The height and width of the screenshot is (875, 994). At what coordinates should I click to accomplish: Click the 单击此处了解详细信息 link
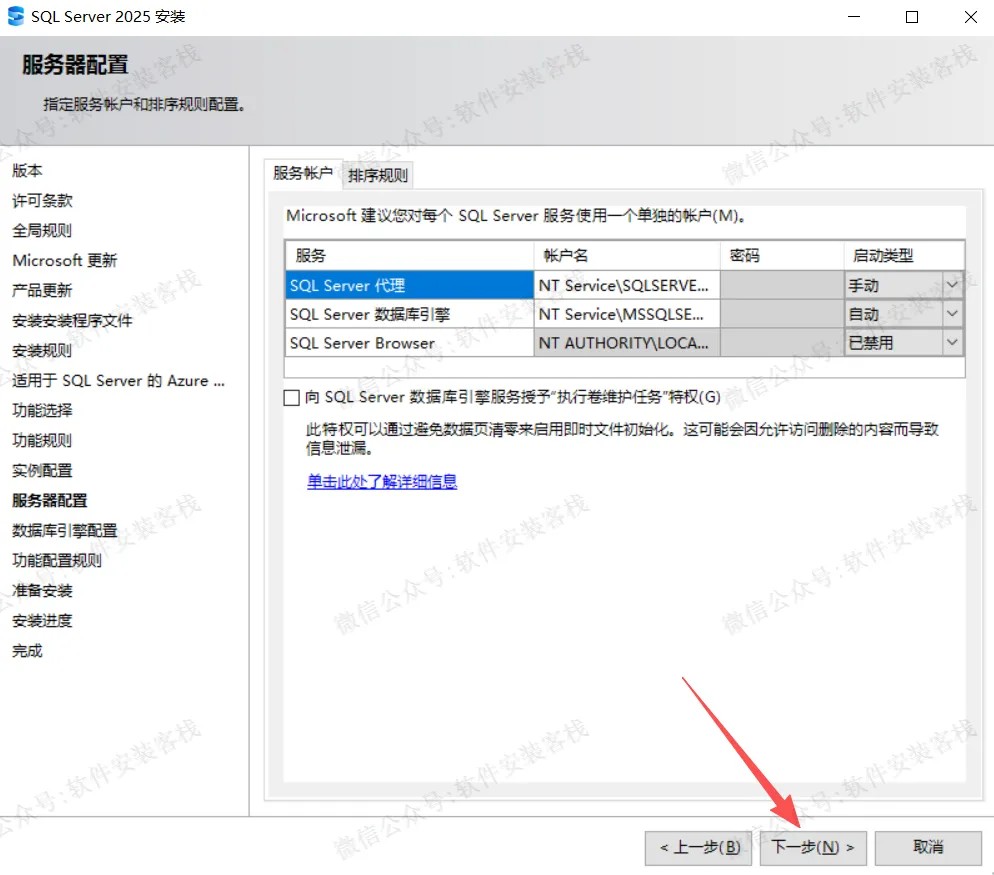(x=382, y=481)
